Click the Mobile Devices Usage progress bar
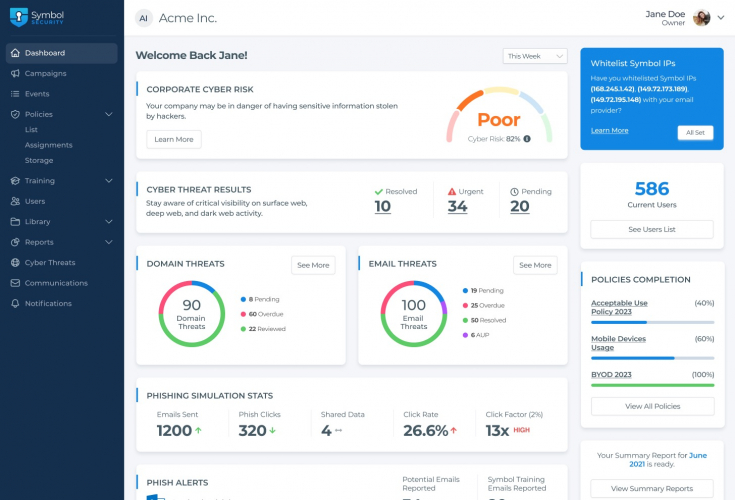735x500 pixels. (652, 358)
